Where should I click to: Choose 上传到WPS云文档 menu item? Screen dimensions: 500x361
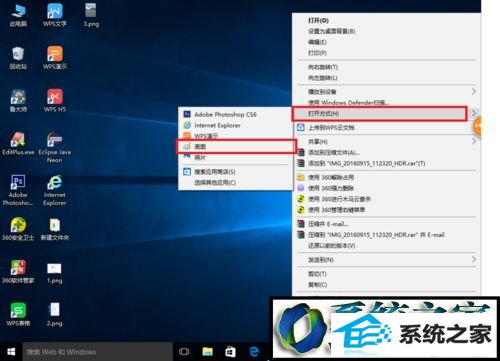pos(386,127)
